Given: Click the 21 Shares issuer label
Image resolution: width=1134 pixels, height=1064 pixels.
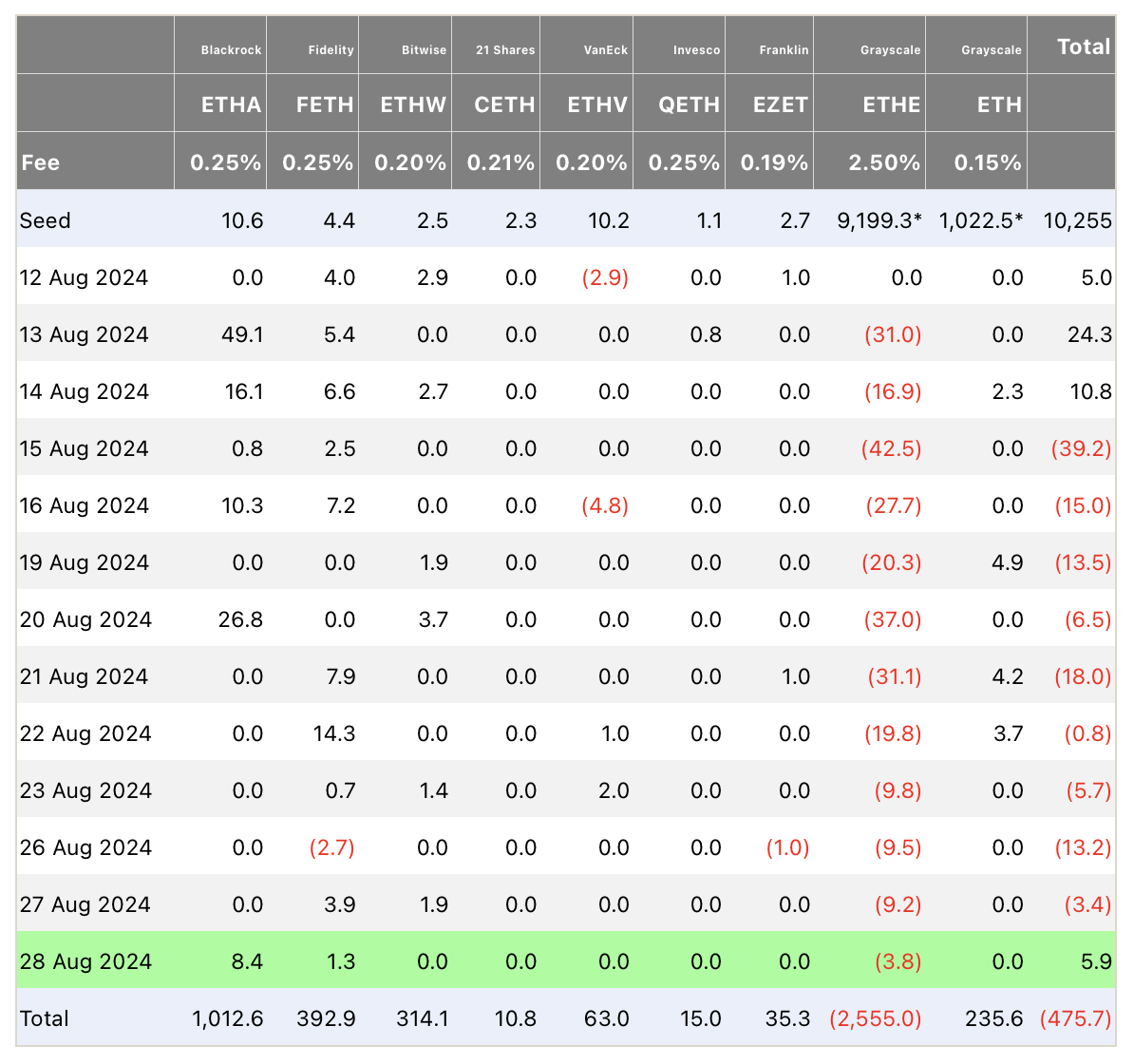Looking at the screenshot, I should coord(505,50).
